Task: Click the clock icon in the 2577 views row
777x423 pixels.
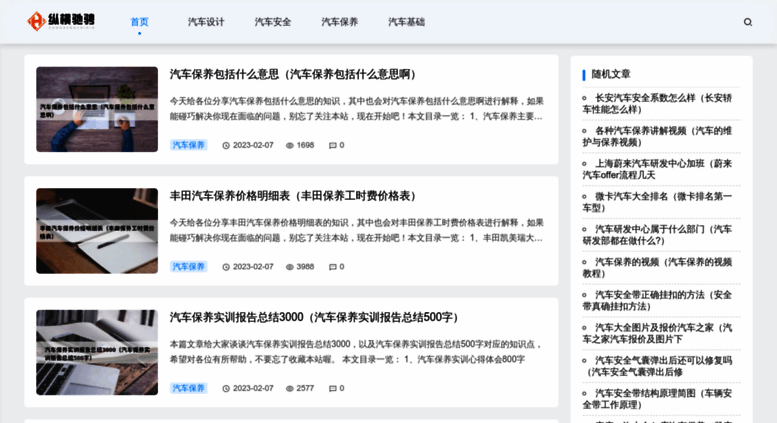Action: tap(226, 389)
